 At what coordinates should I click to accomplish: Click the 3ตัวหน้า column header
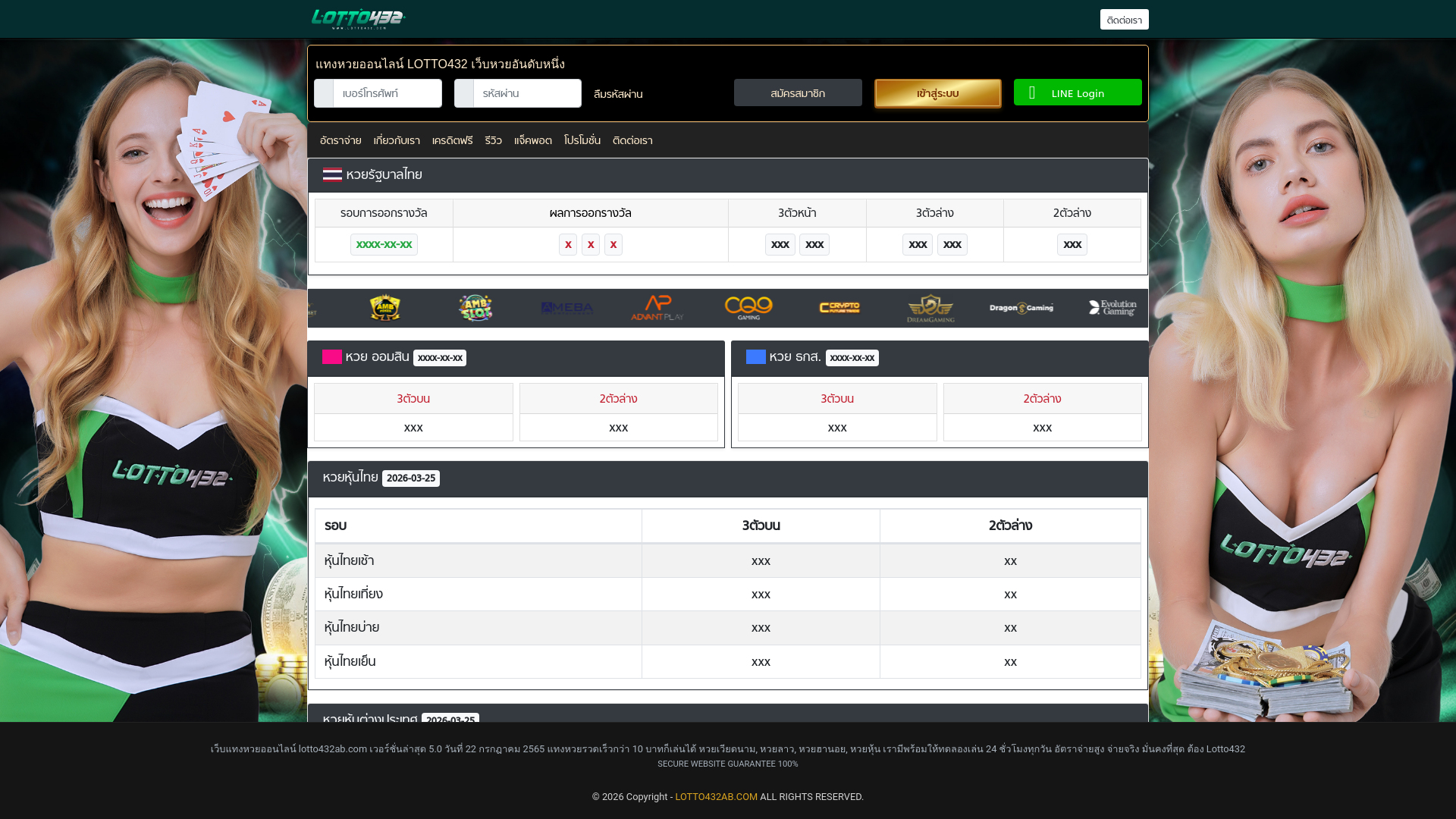pyautogui.click(x=797, y=213)
